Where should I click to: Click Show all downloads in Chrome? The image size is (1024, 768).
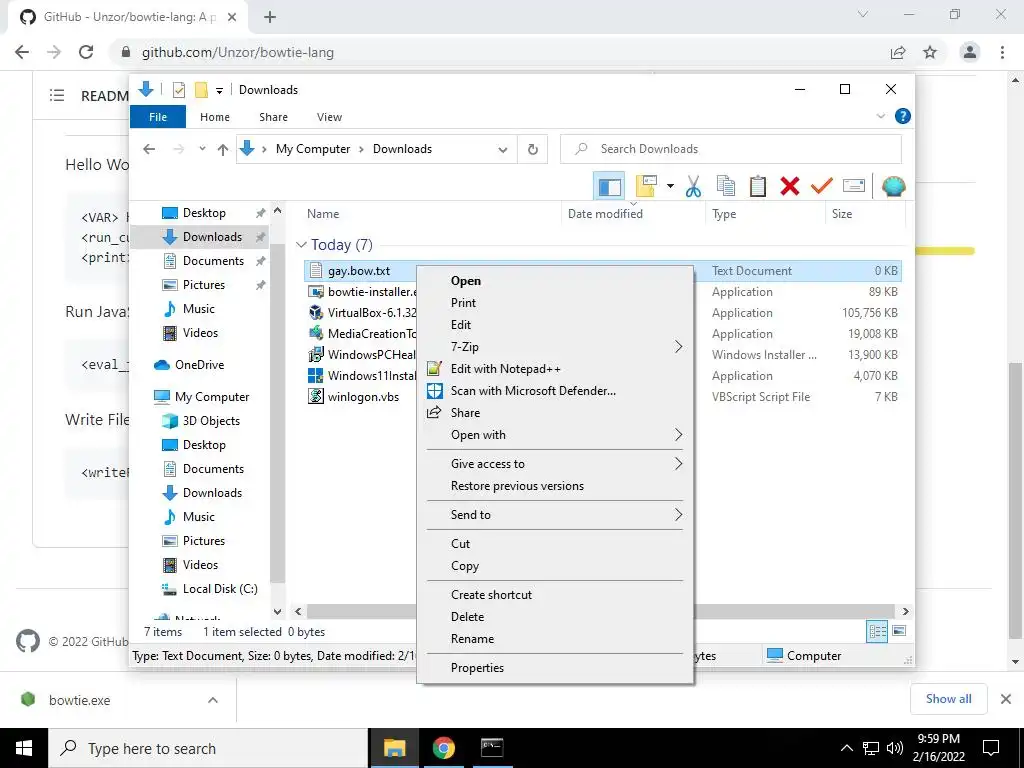pos(948,699)
